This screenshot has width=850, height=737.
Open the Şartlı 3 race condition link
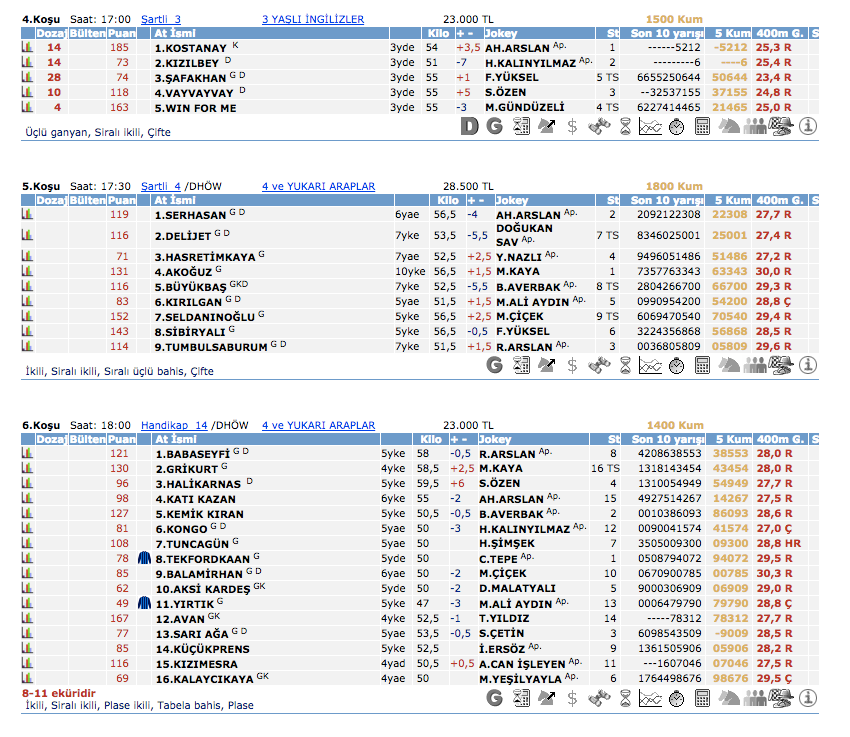161,19
